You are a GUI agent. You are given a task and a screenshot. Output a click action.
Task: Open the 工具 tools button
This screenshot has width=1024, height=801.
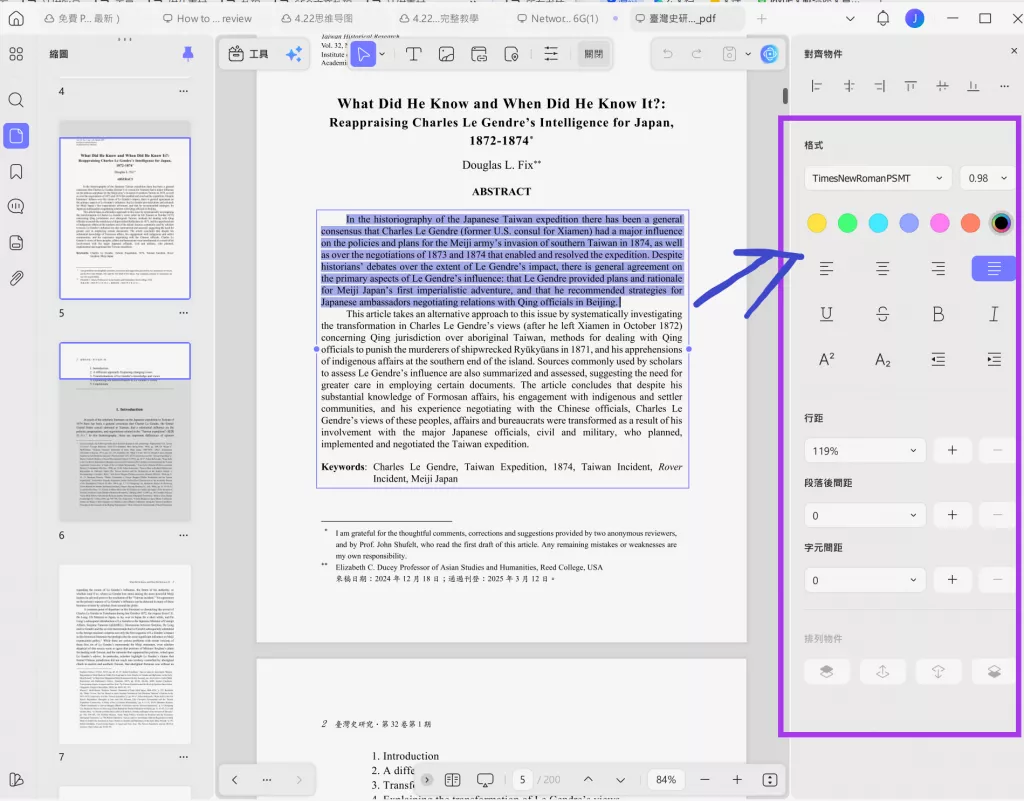click(x=248, y=54)
